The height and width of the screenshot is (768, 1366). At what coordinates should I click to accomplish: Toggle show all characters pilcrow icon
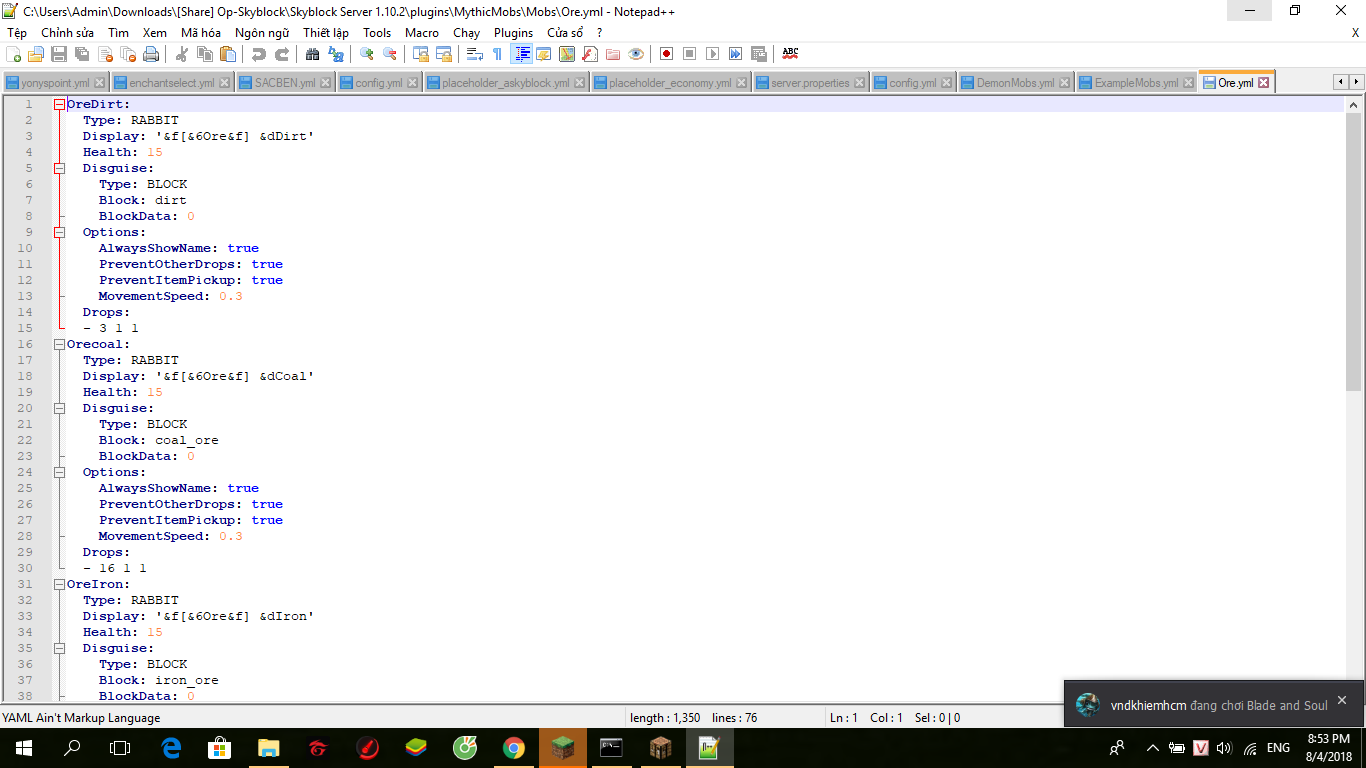(498, 54)
